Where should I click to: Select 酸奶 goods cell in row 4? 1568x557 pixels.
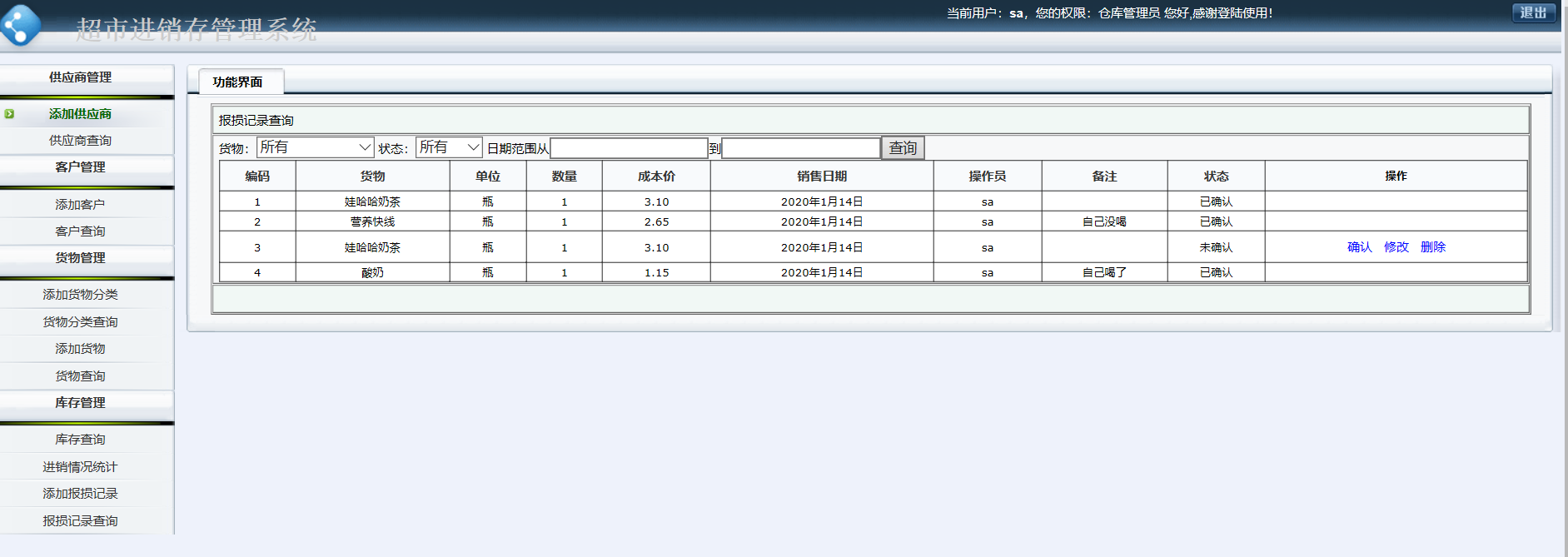(372, 273)
